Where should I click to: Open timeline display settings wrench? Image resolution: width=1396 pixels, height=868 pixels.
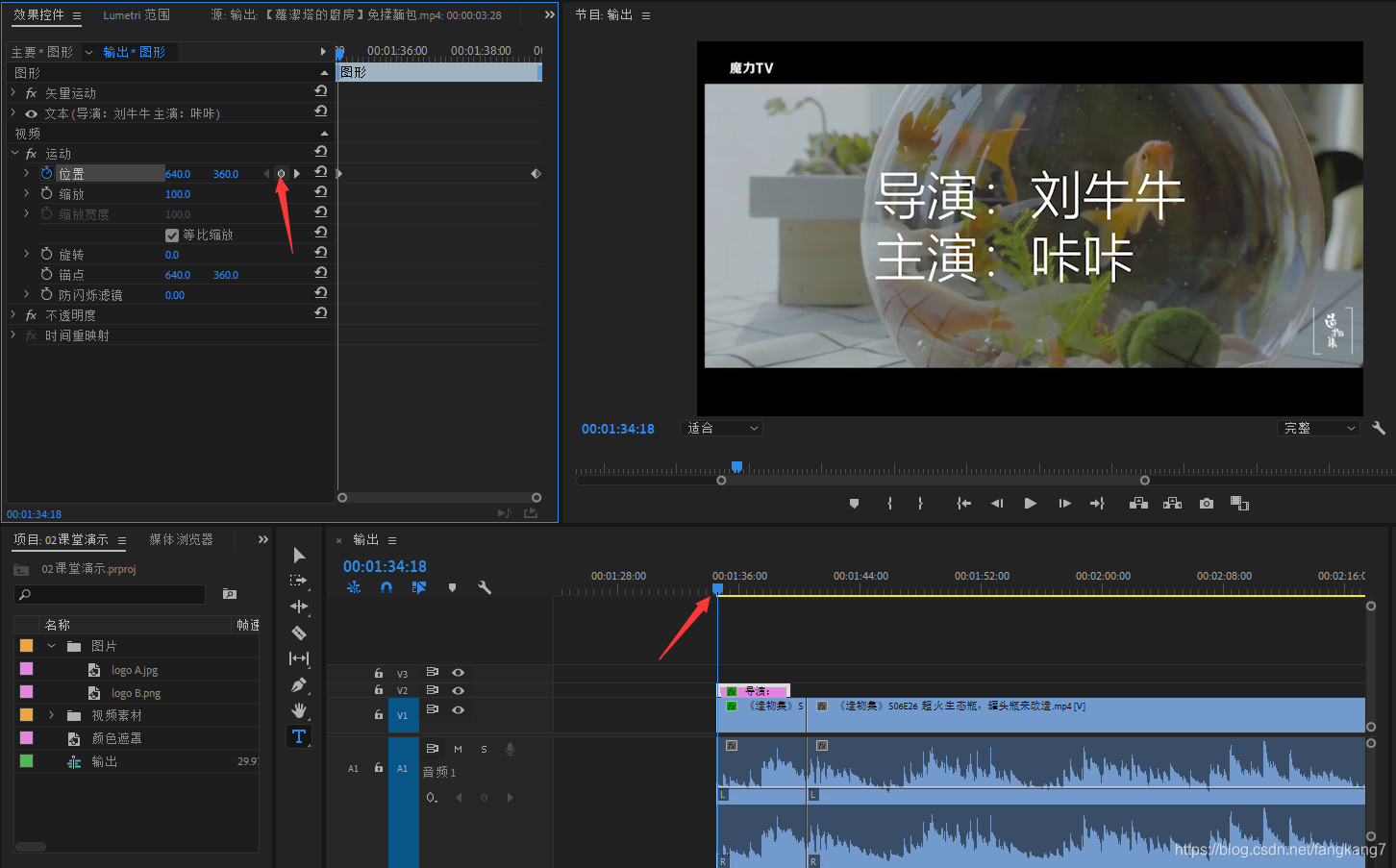click(485, 587)
